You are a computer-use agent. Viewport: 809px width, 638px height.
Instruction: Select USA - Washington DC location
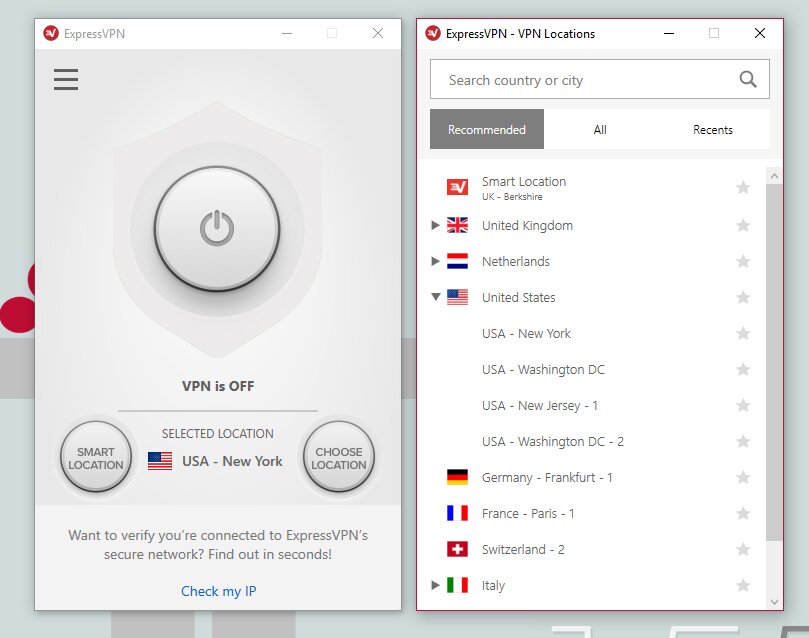[591, 369]
